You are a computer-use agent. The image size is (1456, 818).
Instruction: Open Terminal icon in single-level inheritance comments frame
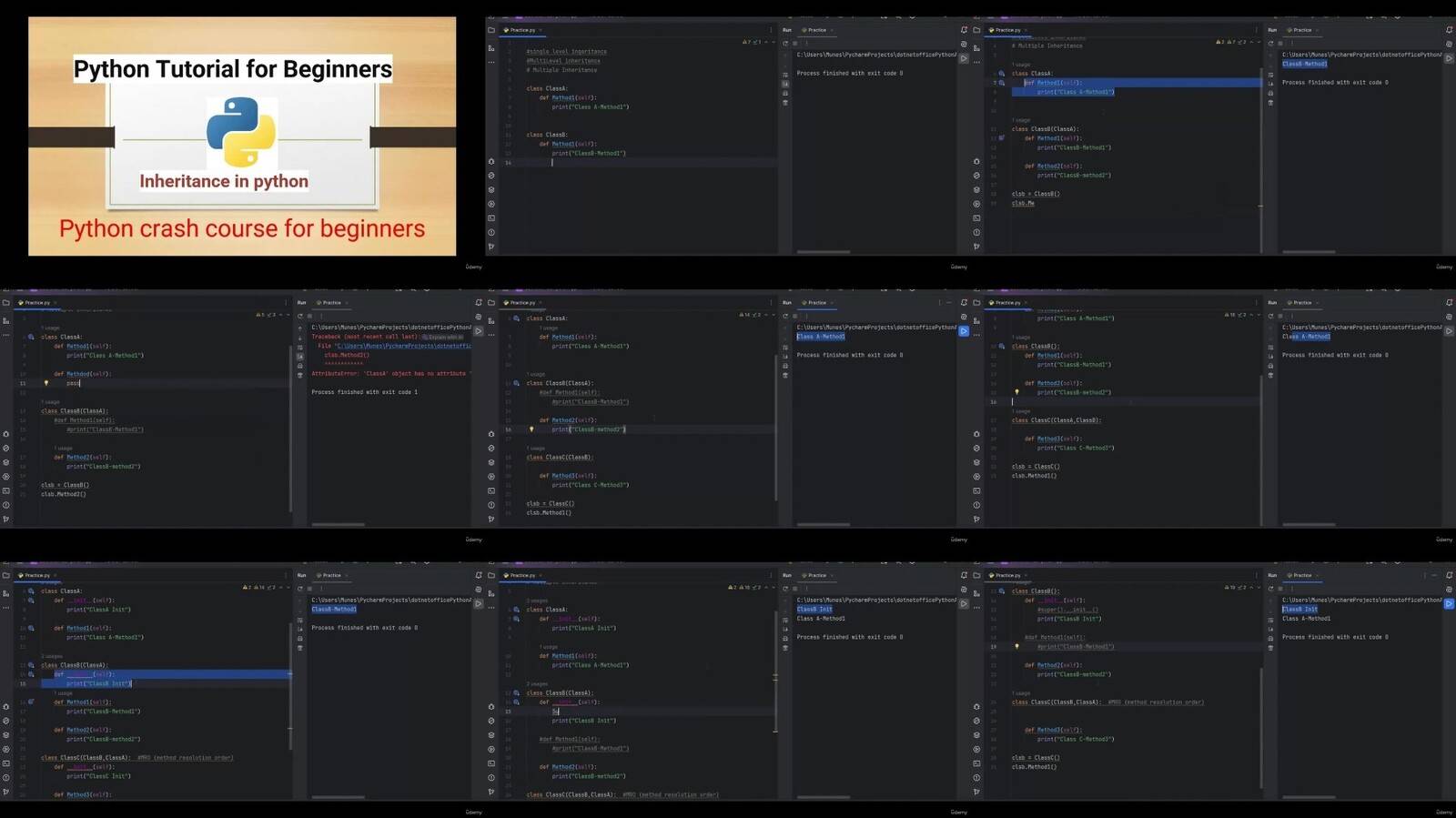pos(491,218)
